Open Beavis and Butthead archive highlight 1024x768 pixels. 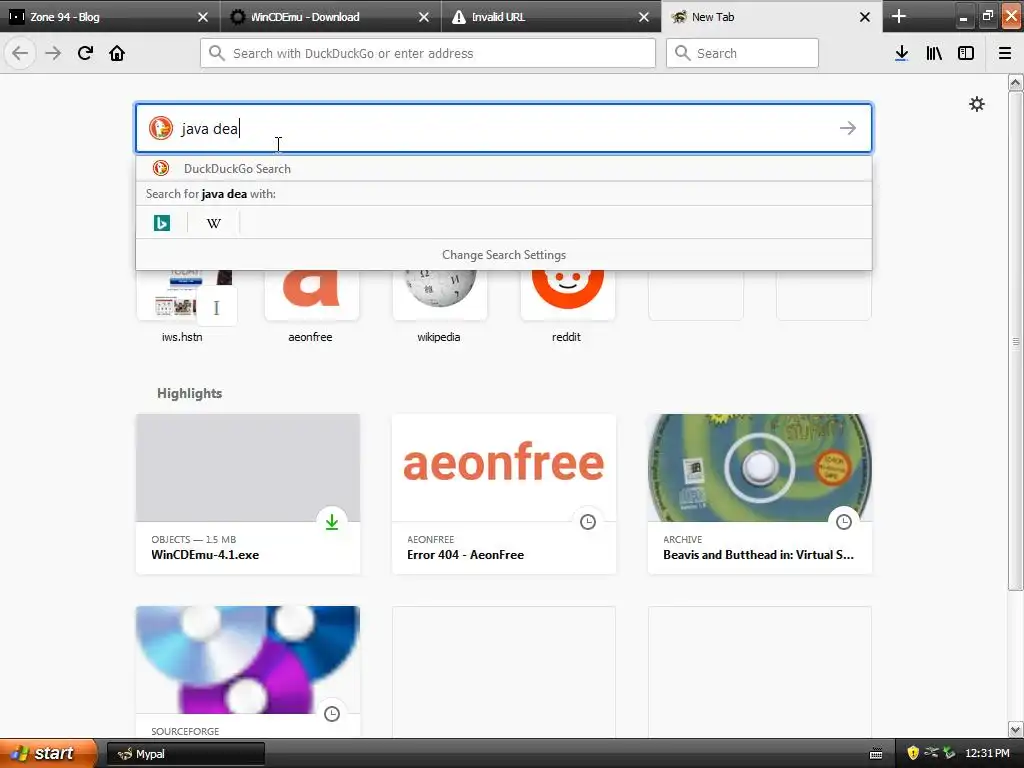coord(760,494)
